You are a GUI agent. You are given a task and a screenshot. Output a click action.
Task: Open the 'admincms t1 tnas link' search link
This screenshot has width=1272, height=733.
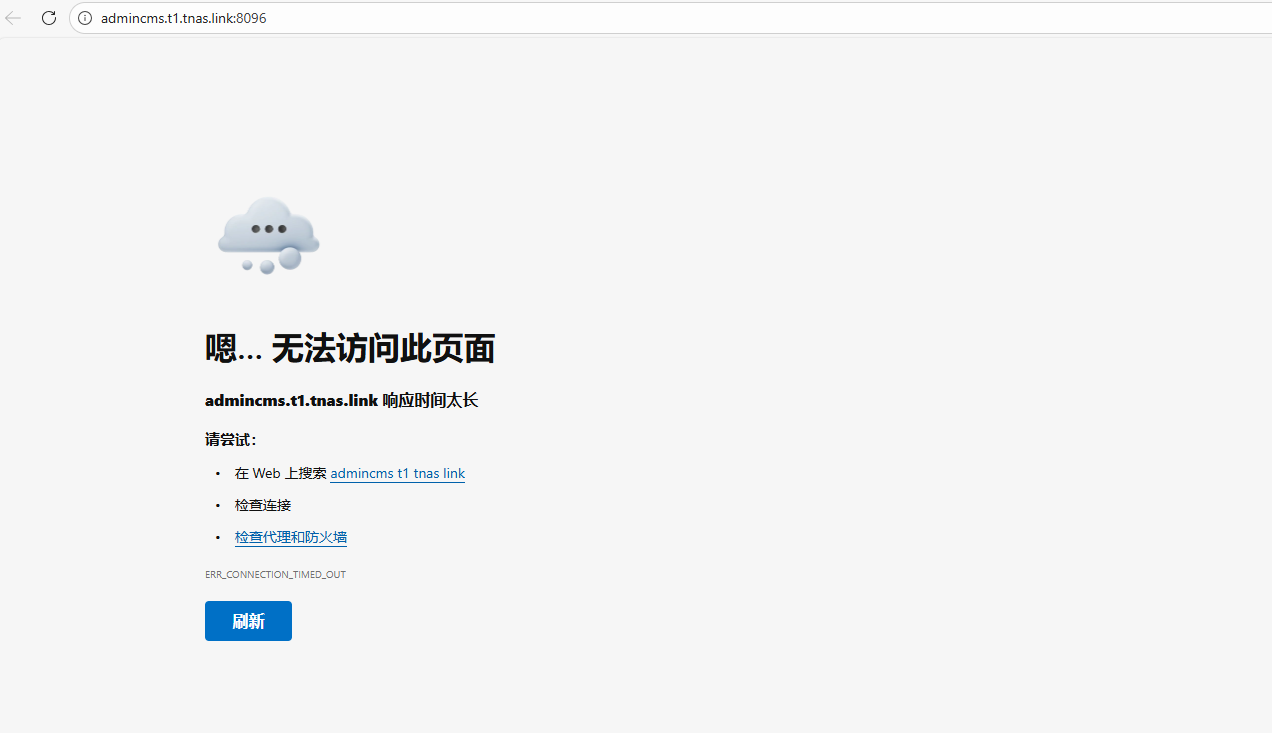click(397, 473)
